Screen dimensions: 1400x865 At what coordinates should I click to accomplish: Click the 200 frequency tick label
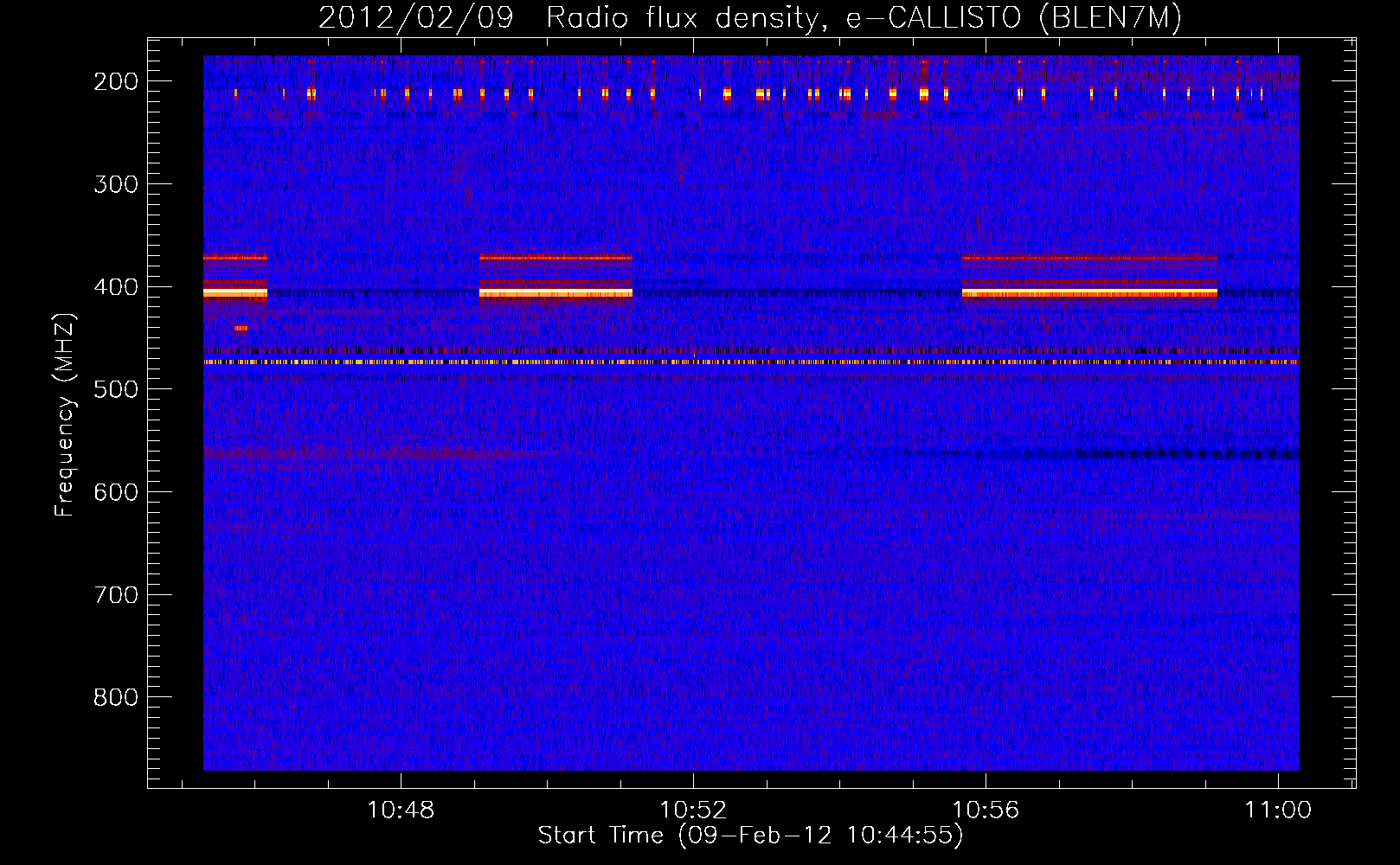click(116, 81)
